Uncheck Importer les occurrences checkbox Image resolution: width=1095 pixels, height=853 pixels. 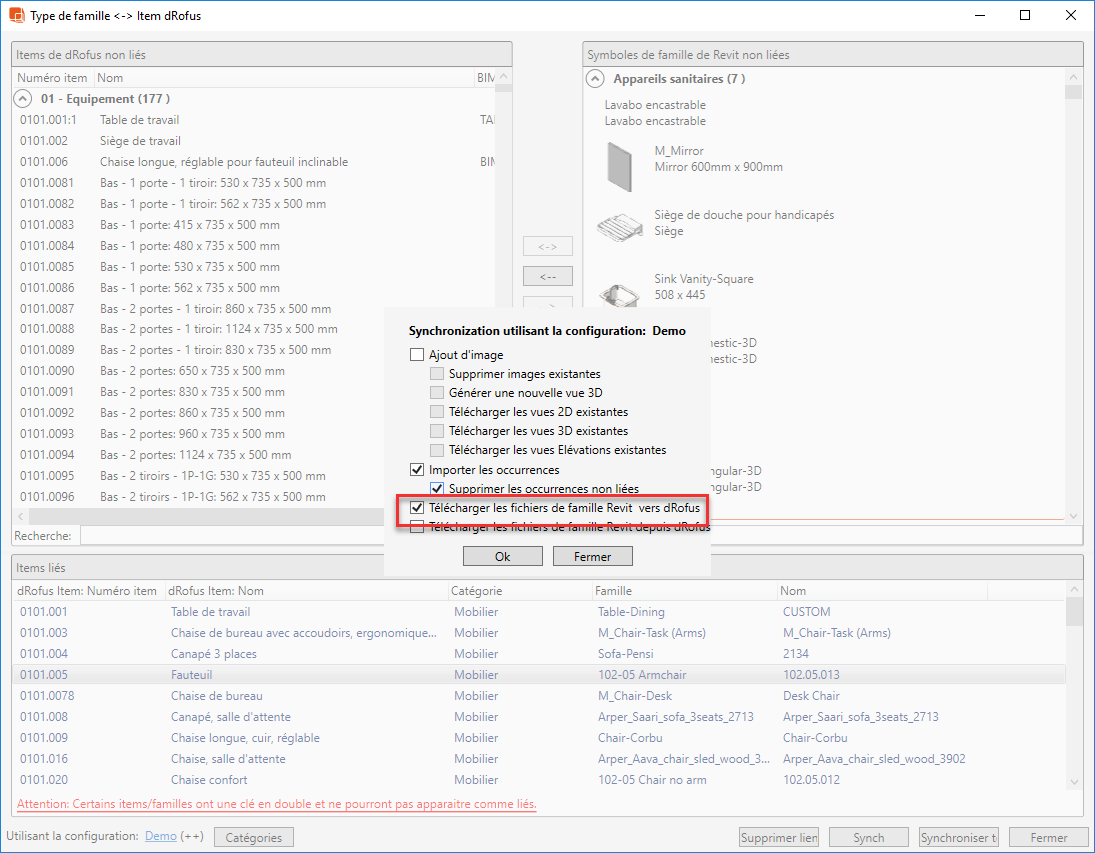click(417, 470)
